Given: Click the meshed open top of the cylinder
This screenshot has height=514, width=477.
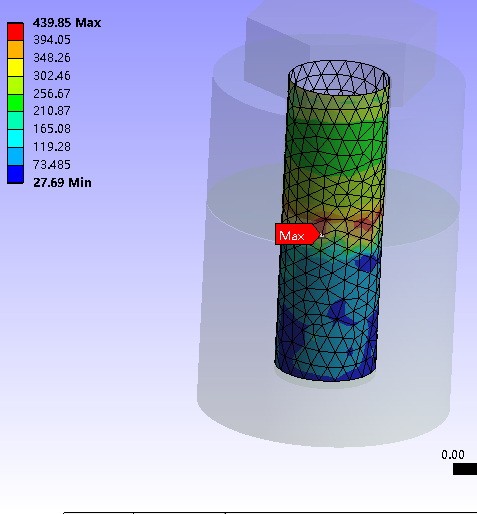Looking at the screenshot, I should [x=339, y=78].
